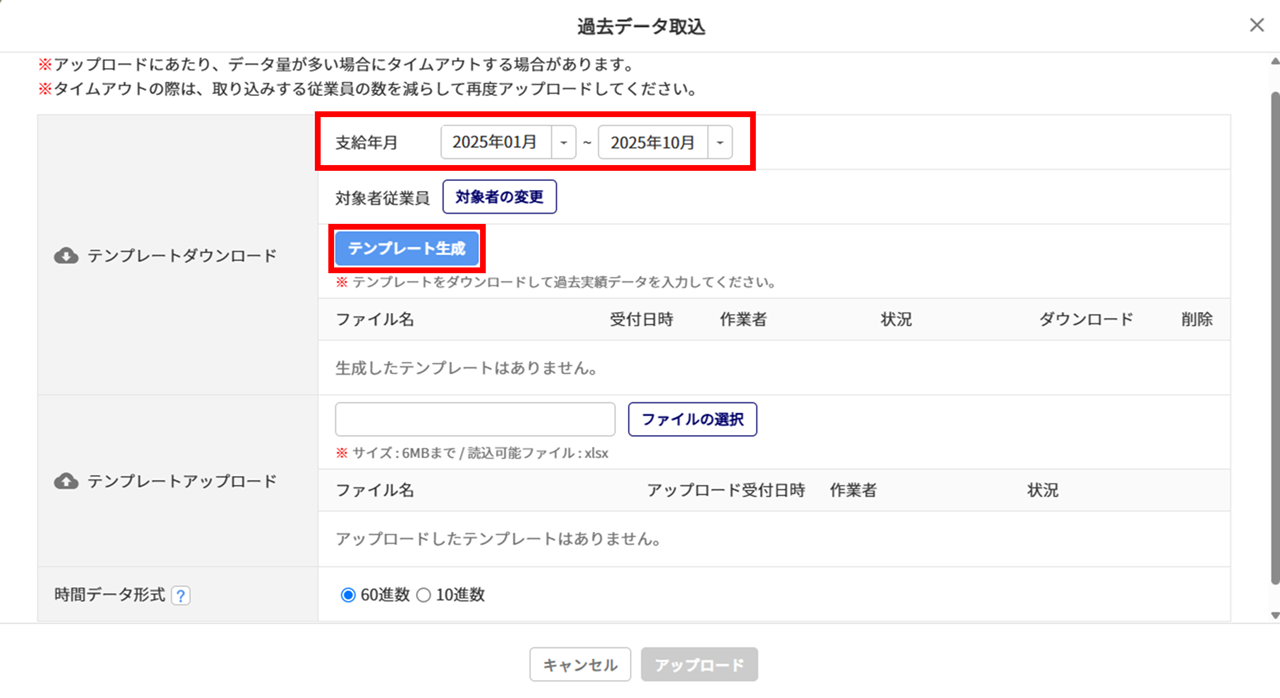Click the 2025年10月 end month field
This screenshot has width=1280, height=698.
pyautogui.click(x=653, y=143)
